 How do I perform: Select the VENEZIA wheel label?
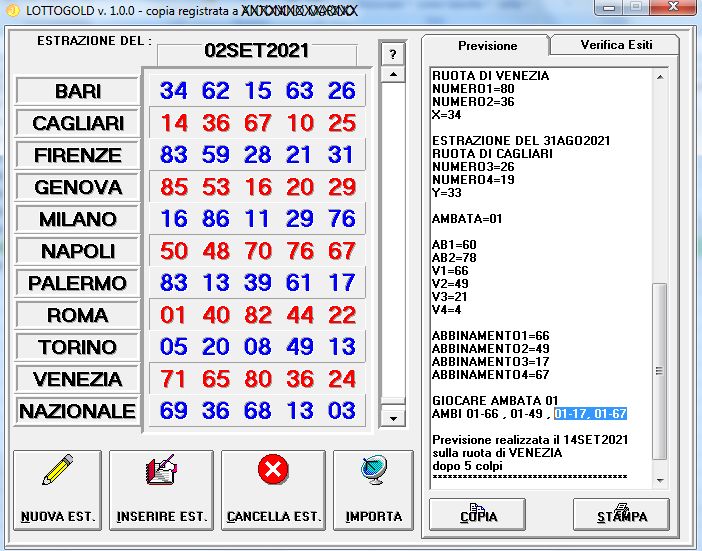pos(77,379)
